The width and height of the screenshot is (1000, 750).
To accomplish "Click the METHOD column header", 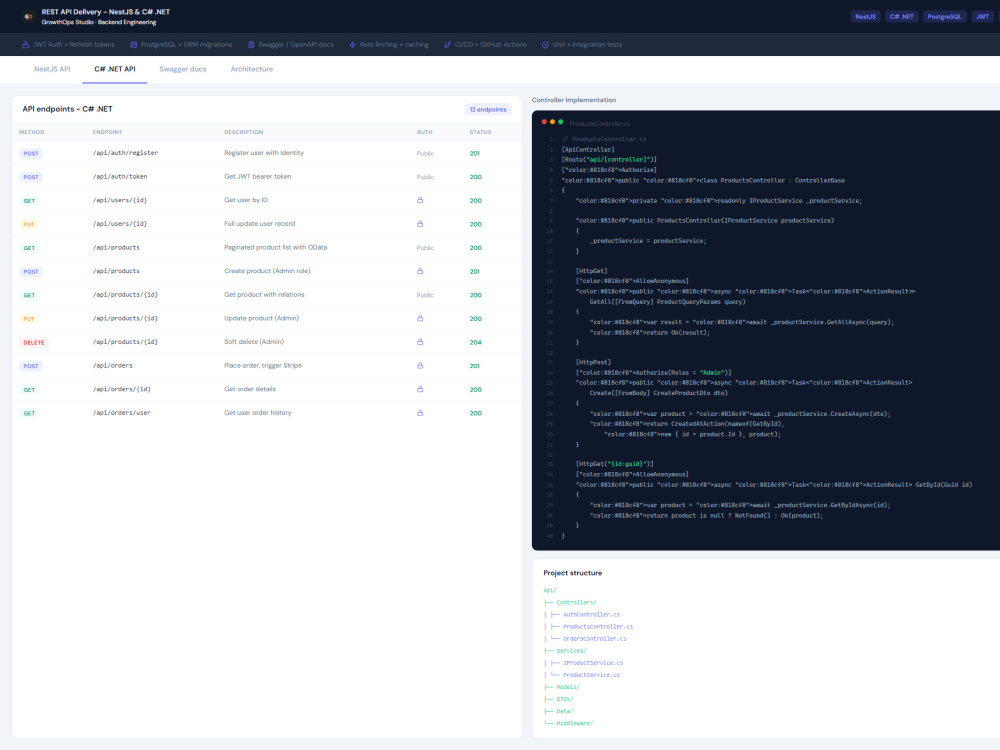I will (x=32, y=132).
